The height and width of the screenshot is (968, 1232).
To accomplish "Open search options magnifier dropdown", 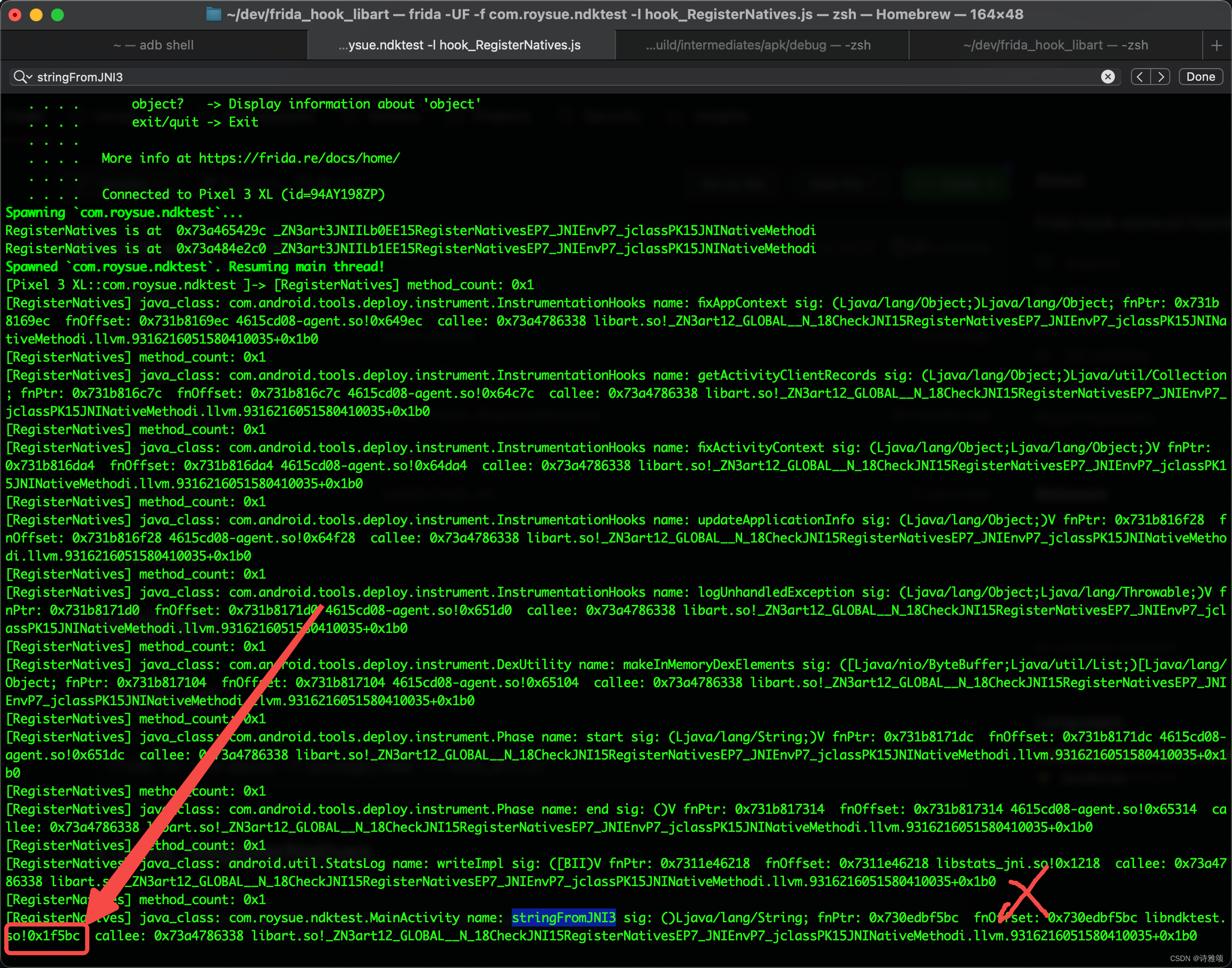I will point(23,77).
